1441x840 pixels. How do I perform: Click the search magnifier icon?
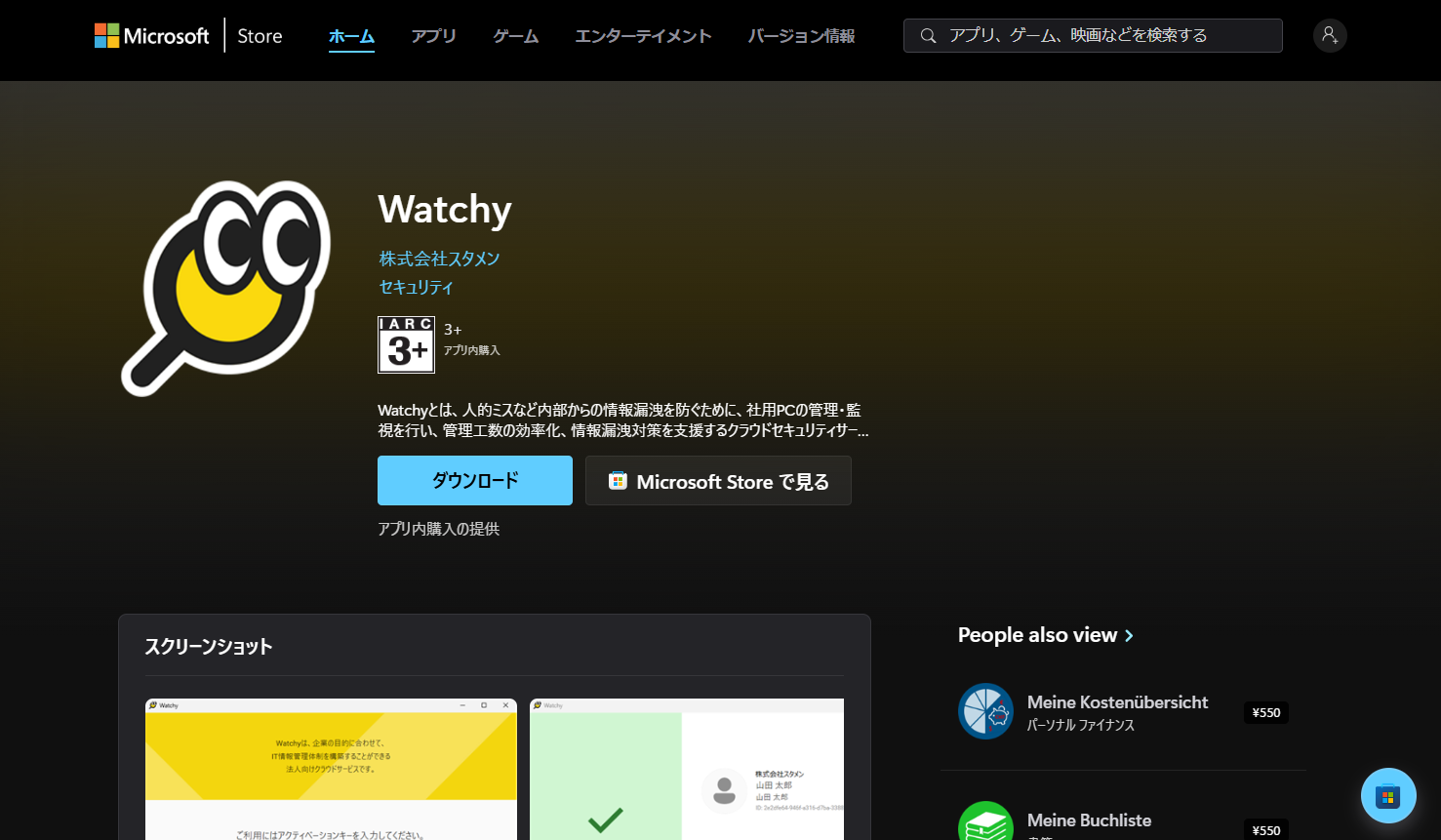[x=929, y=36]
